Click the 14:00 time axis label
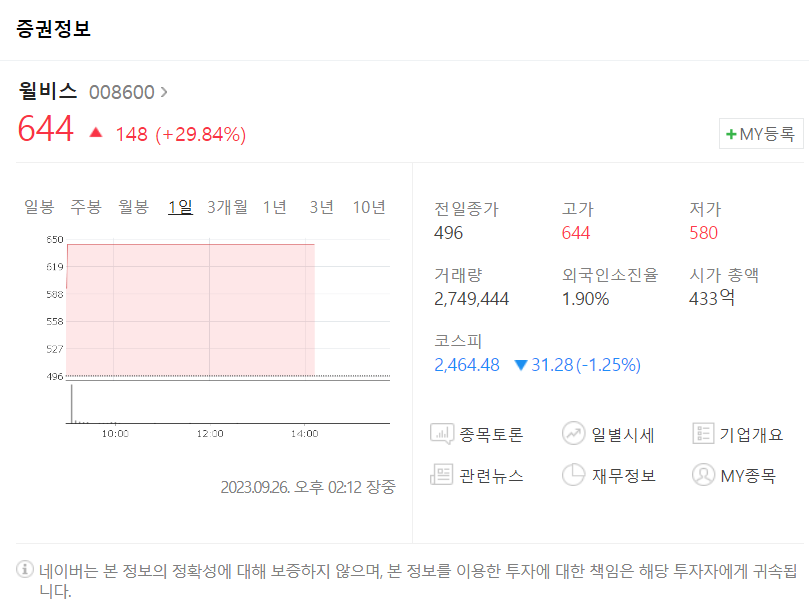 305,434
